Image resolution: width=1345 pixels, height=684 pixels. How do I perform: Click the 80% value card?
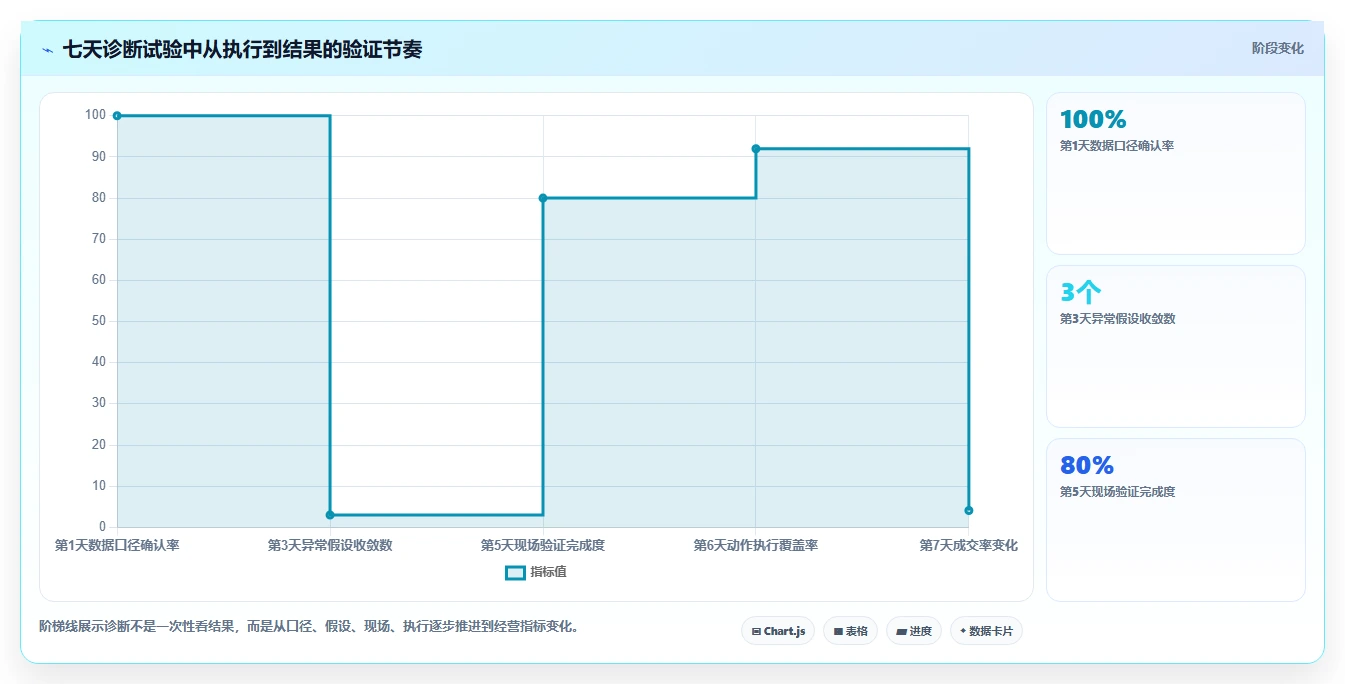(1176, 520)
